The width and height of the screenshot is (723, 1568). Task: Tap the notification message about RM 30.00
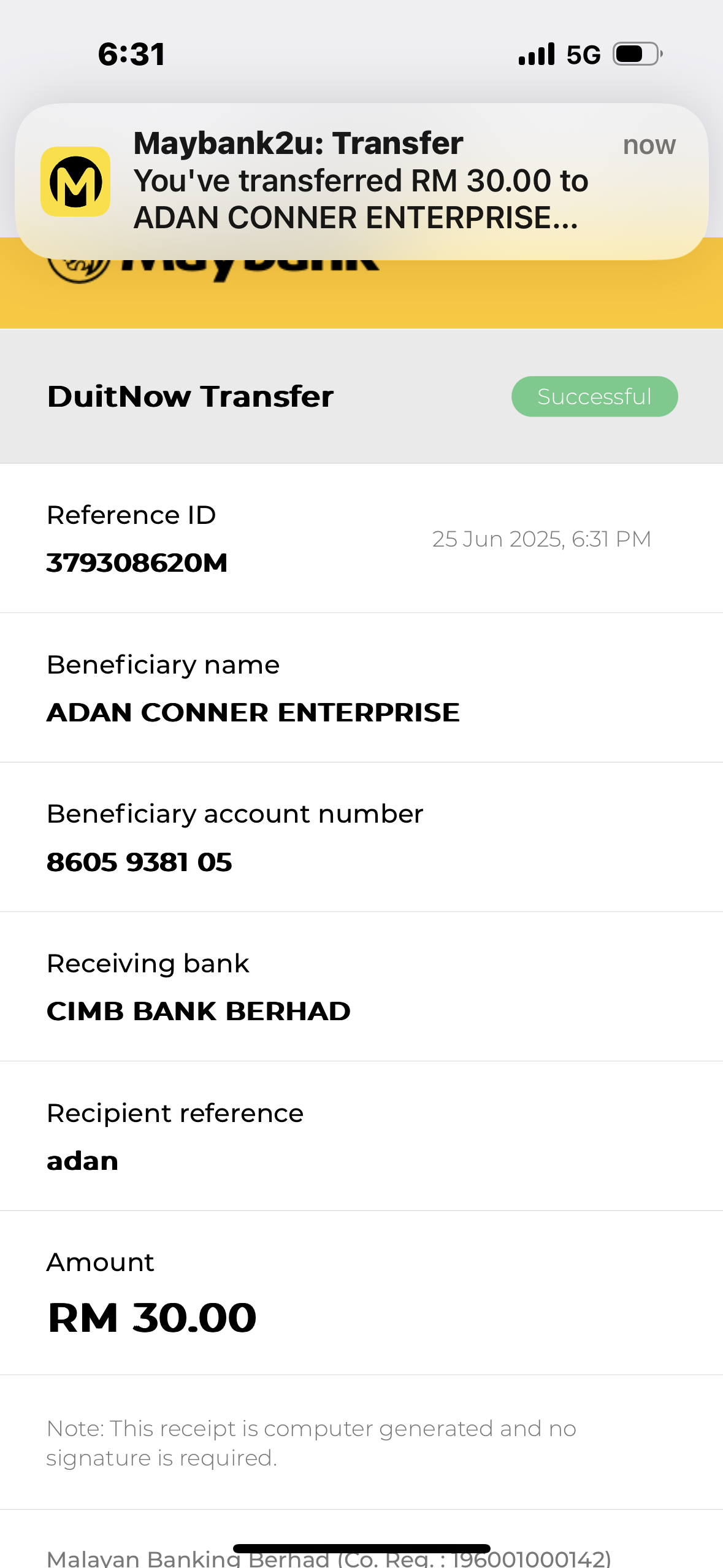(361, 199)
